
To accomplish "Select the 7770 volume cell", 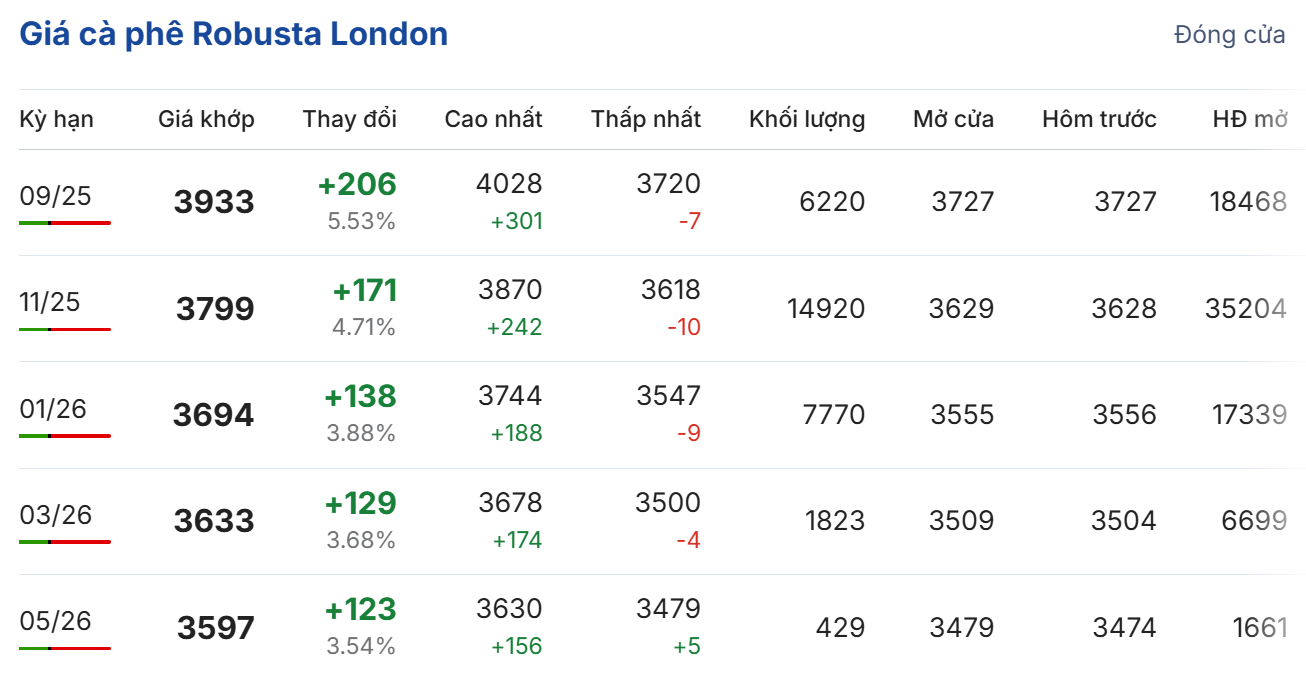I will tap(833, 415).
